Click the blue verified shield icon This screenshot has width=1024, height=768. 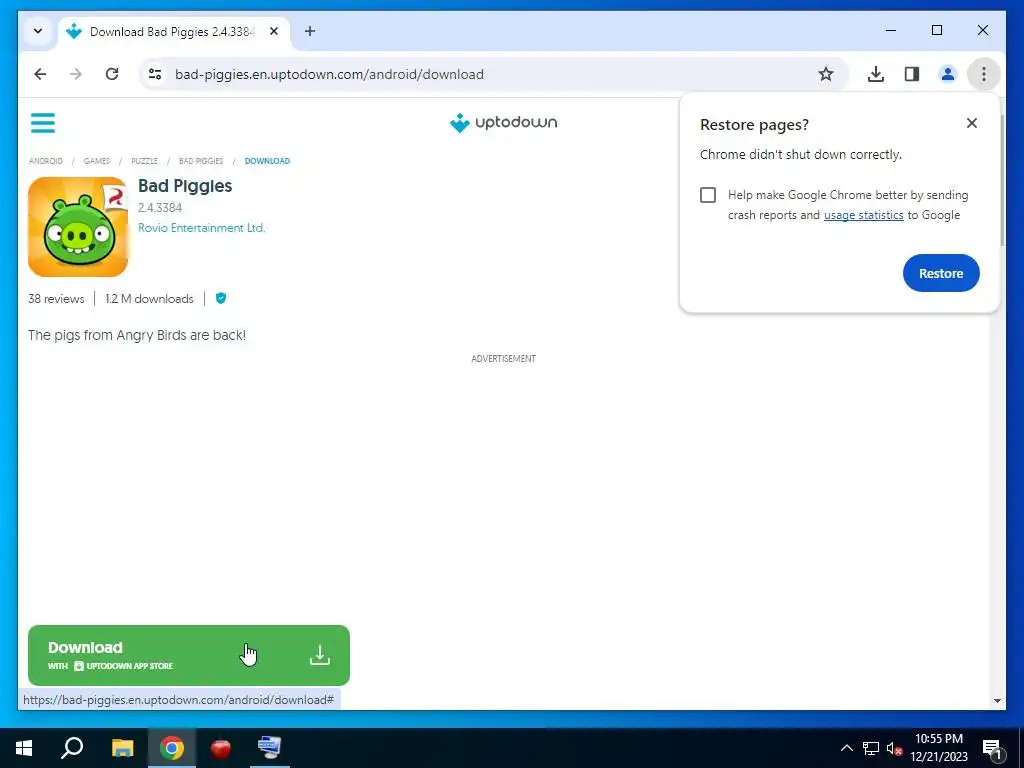click(221, 298)
